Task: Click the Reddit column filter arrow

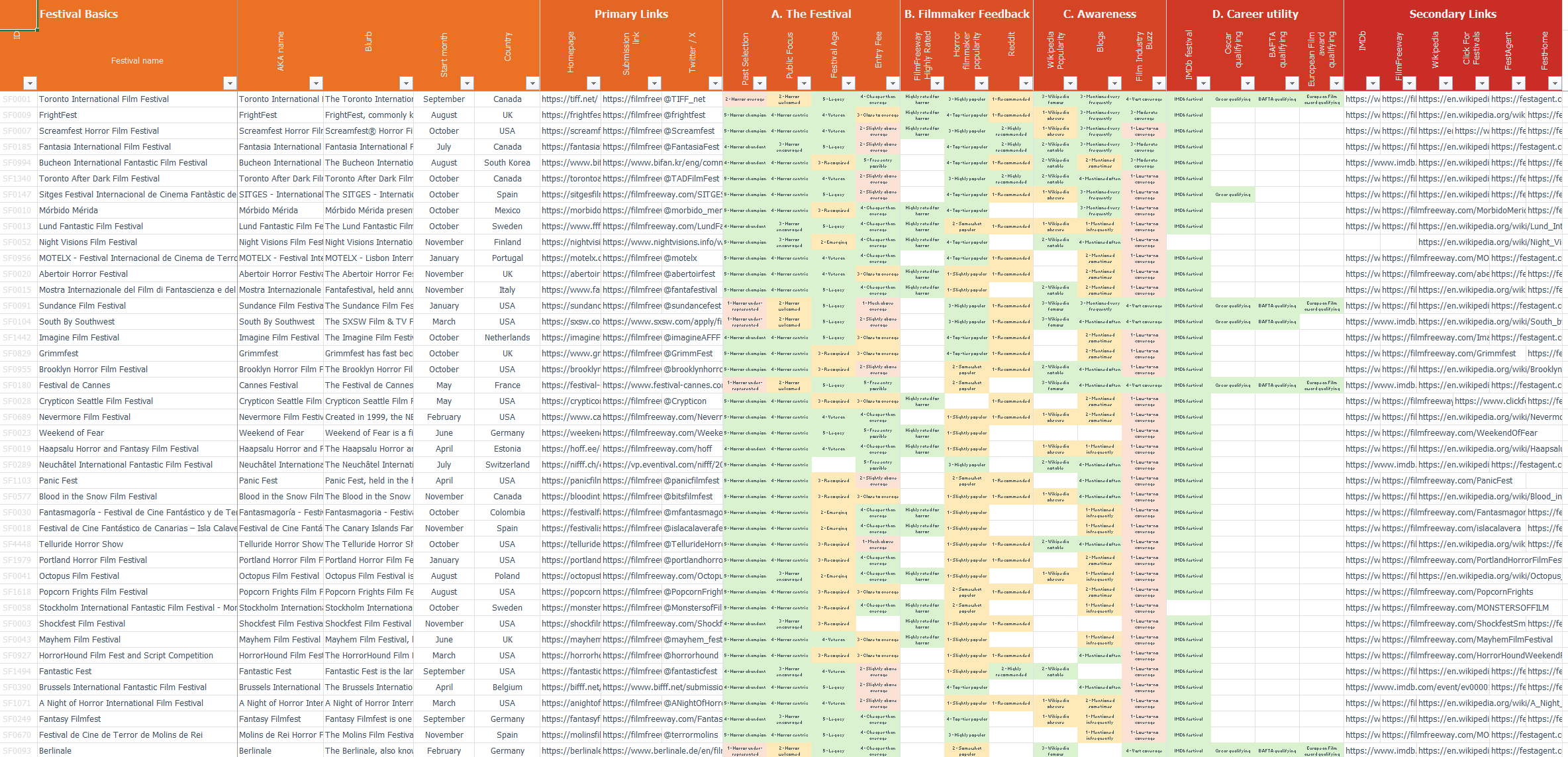Action: click(1026, 83)
